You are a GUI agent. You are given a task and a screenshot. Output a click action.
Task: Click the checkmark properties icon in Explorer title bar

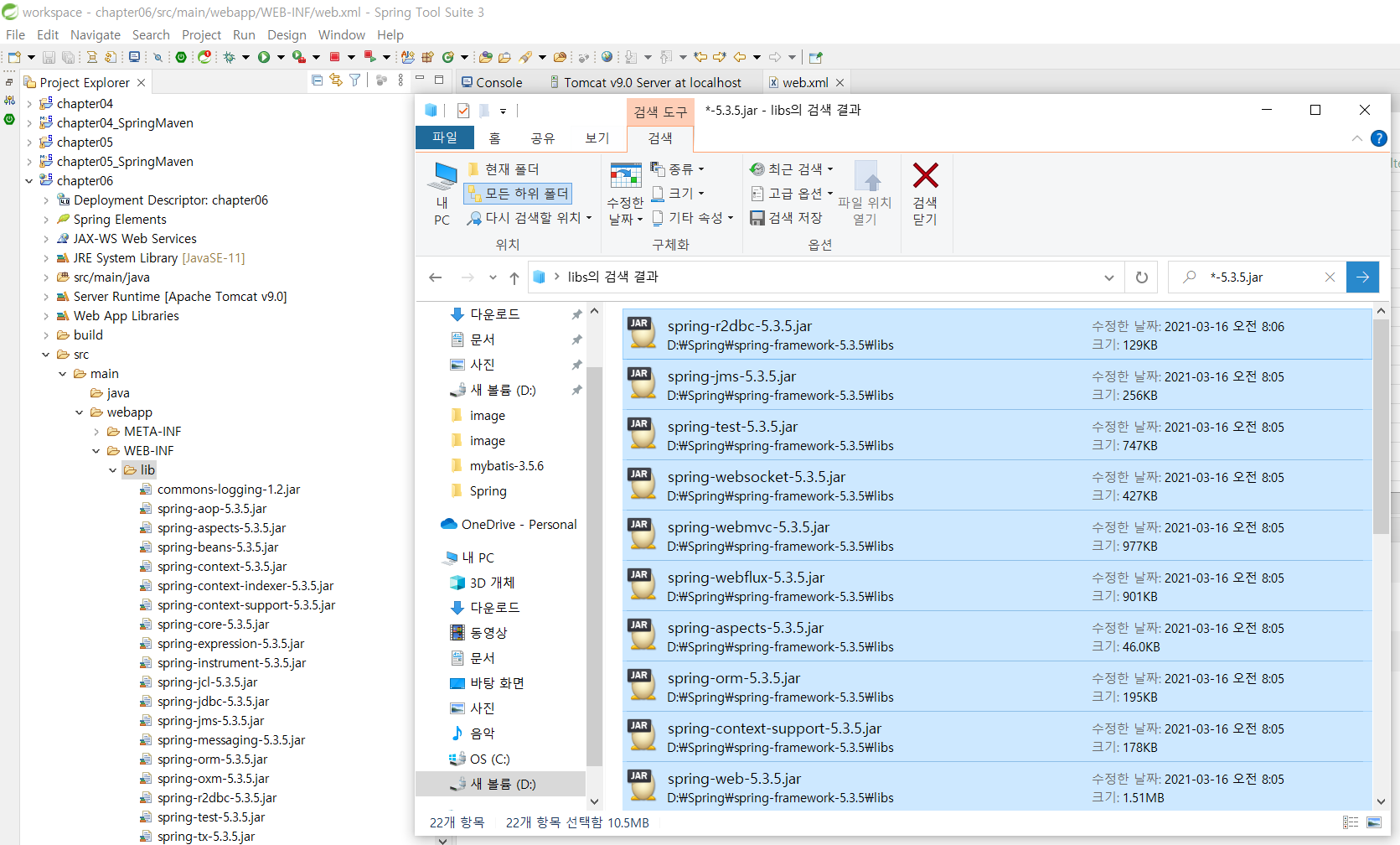tap(462, 111)
